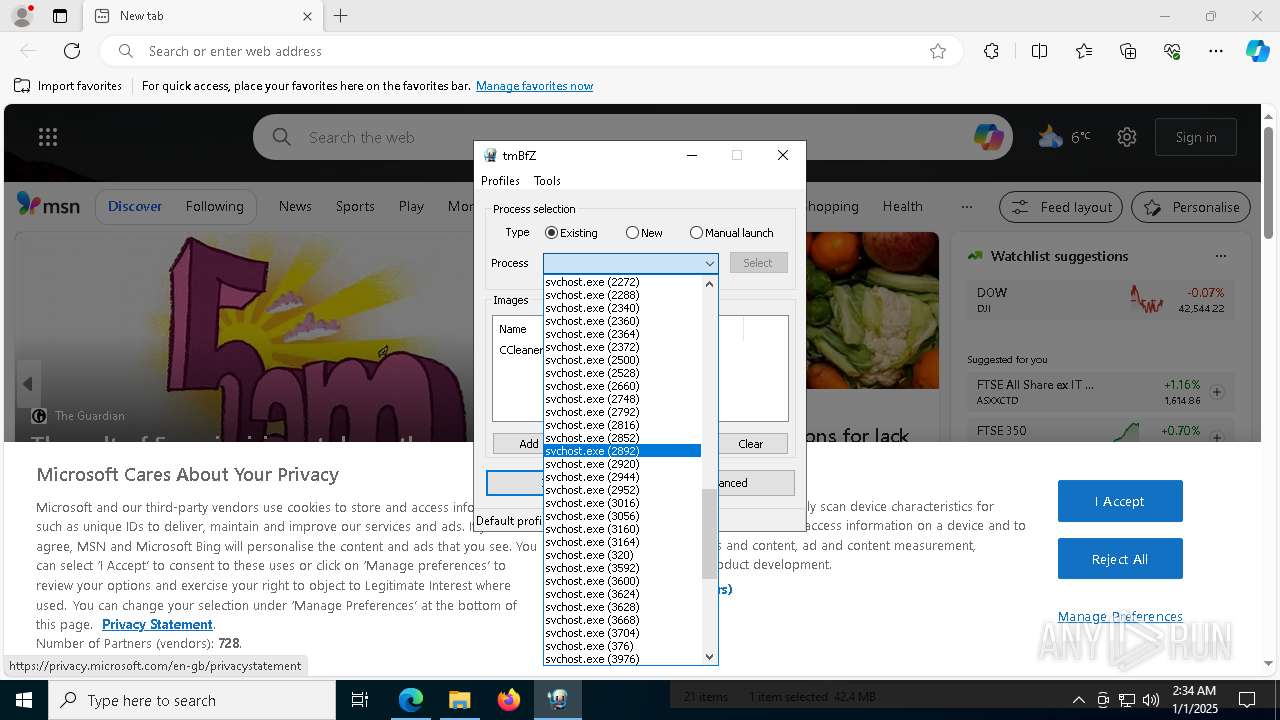This screenshot has height=720, width=1280.
Task: Add FTSE All Share to watchlist
Action: 1217,392
